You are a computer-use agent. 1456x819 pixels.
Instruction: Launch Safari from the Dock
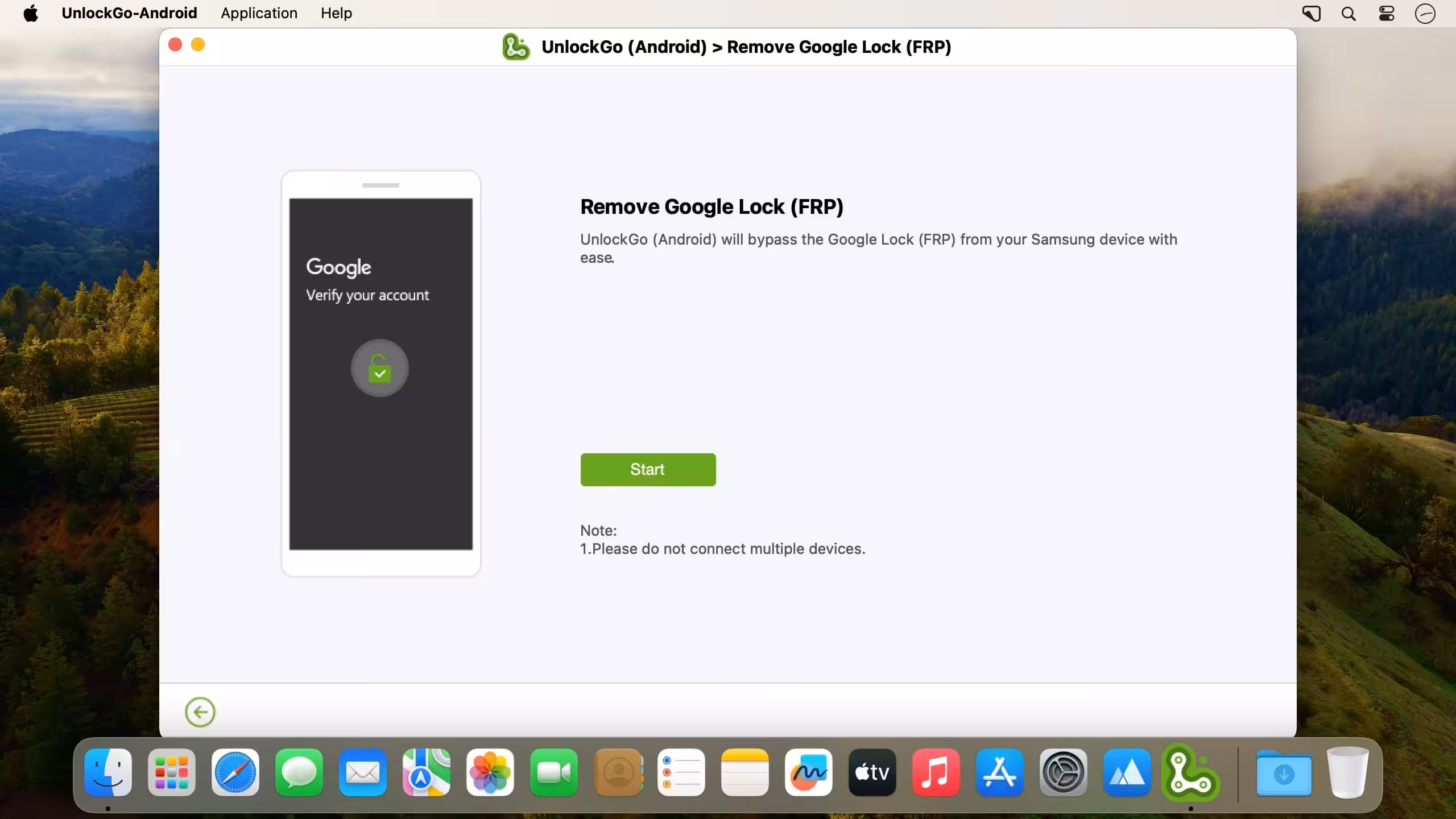tap(235, 772)
